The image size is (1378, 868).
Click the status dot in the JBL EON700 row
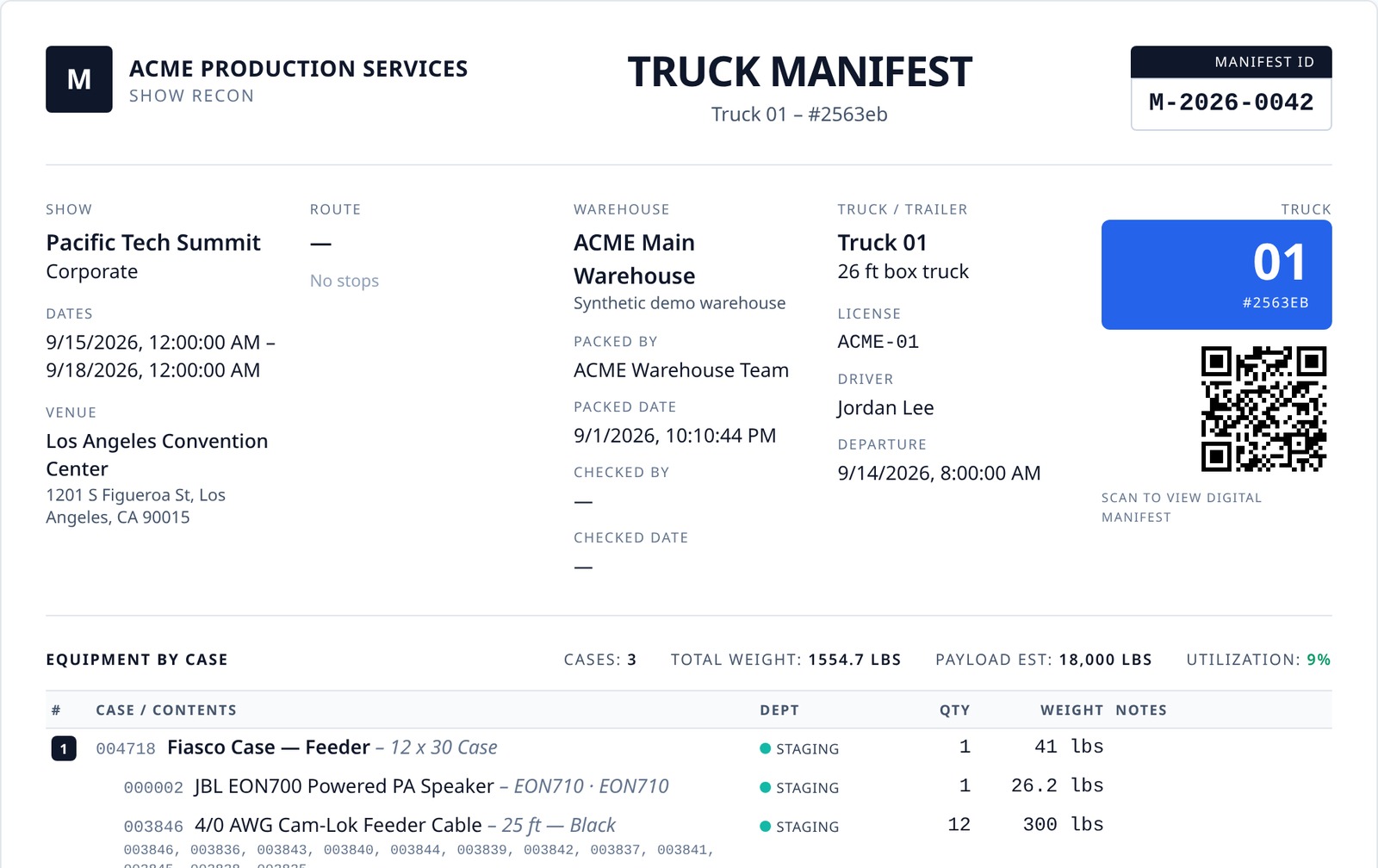point(765,787)
